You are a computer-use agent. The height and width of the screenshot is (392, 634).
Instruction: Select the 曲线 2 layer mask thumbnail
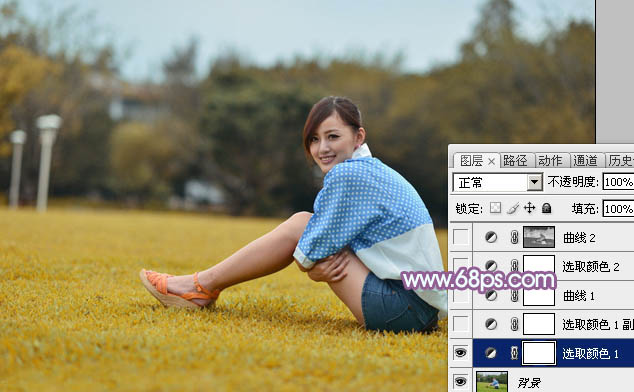[x=539, y=237]
